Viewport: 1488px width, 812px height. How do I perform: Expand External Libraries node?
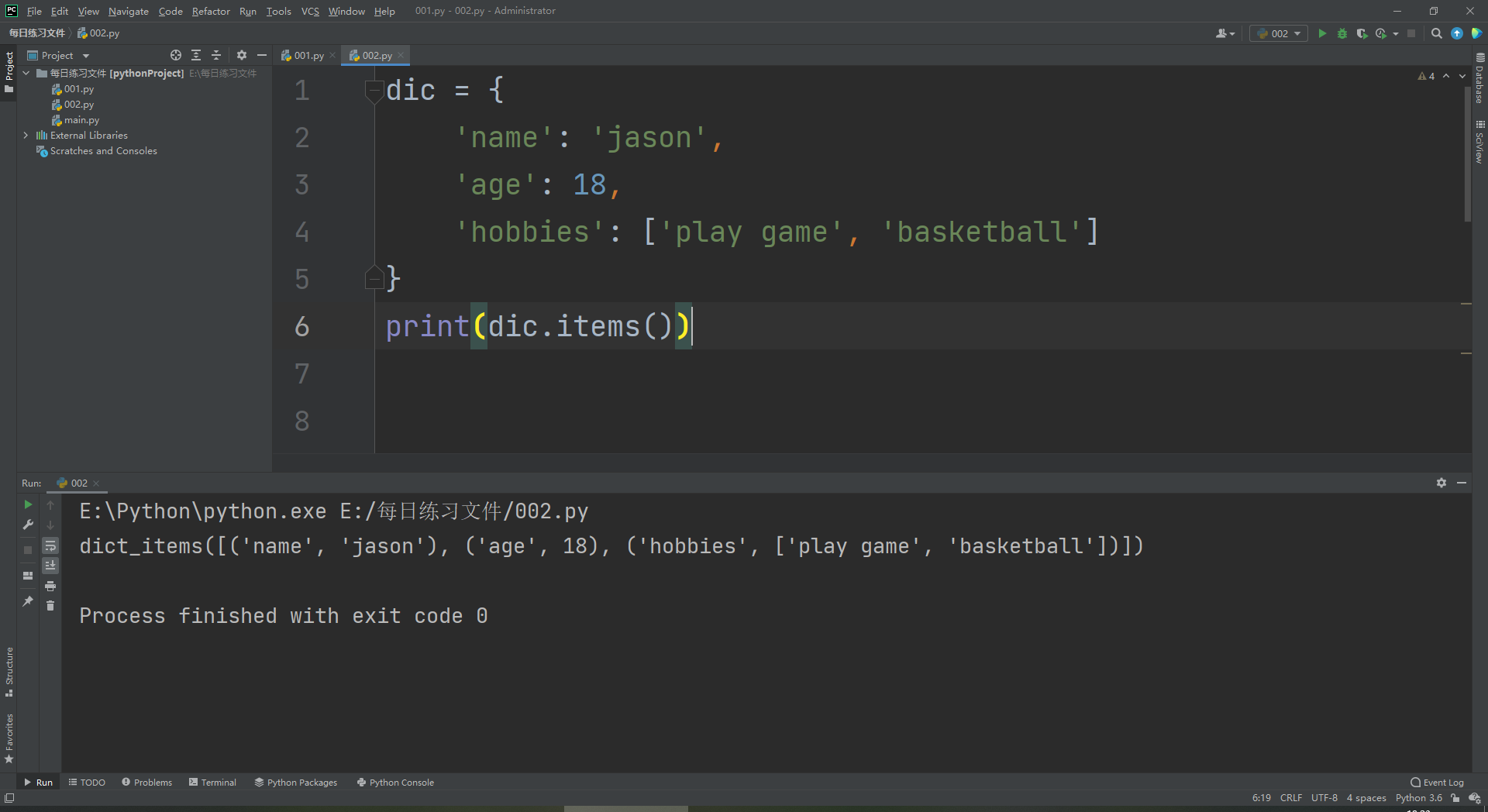(x=26, y=135)
